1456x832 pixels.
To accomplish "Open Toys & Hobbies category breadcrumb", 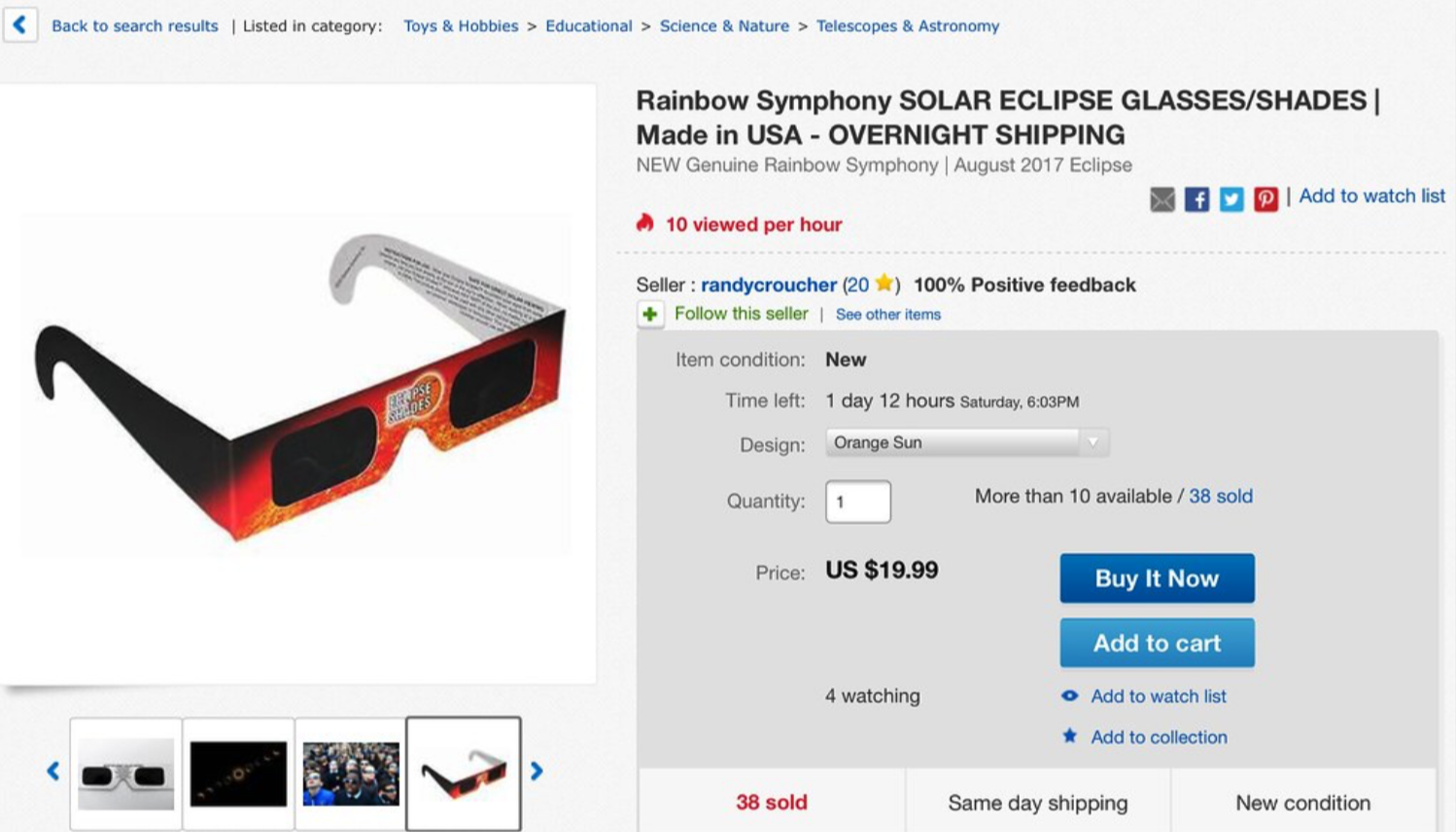I will point(461,26).
